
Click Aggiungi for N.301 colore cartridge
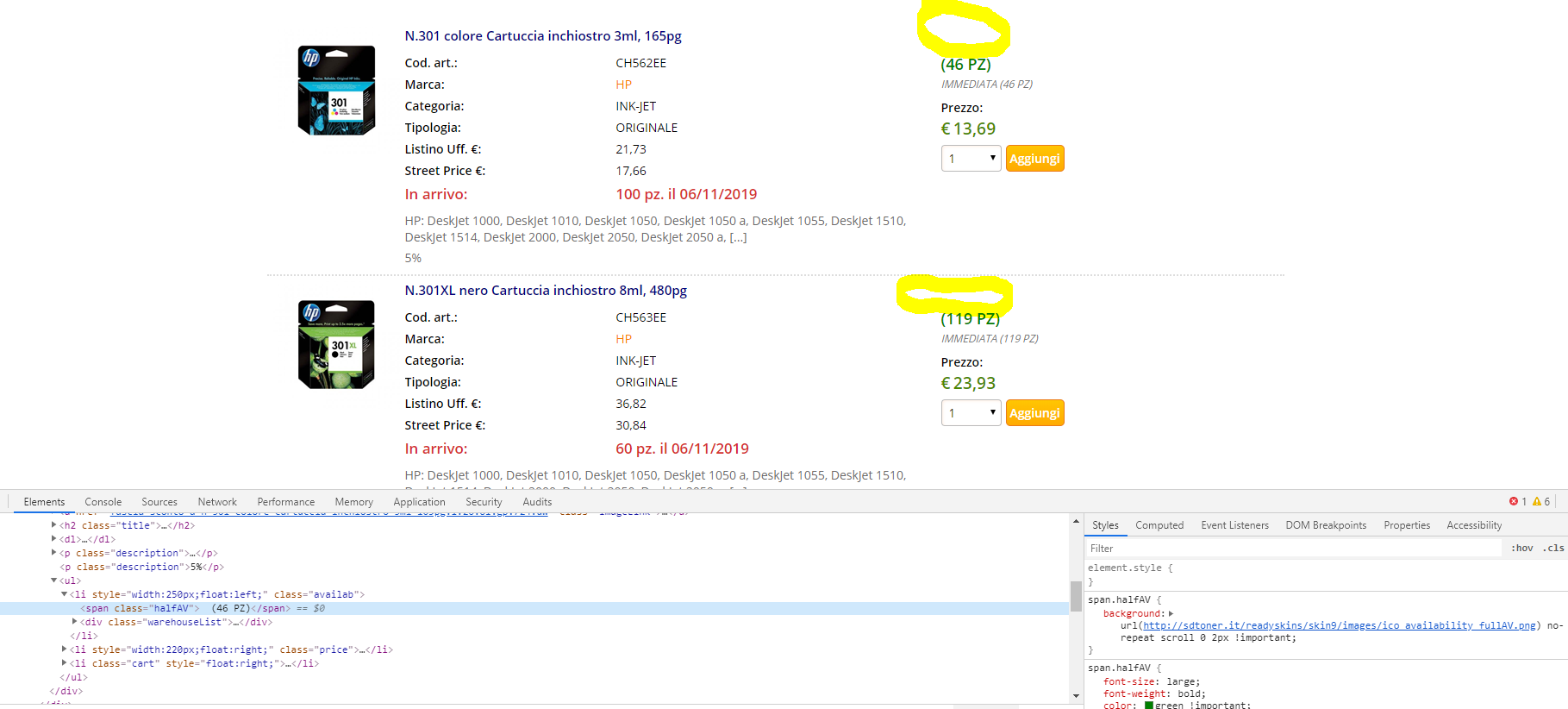(x=1034, y=159)
